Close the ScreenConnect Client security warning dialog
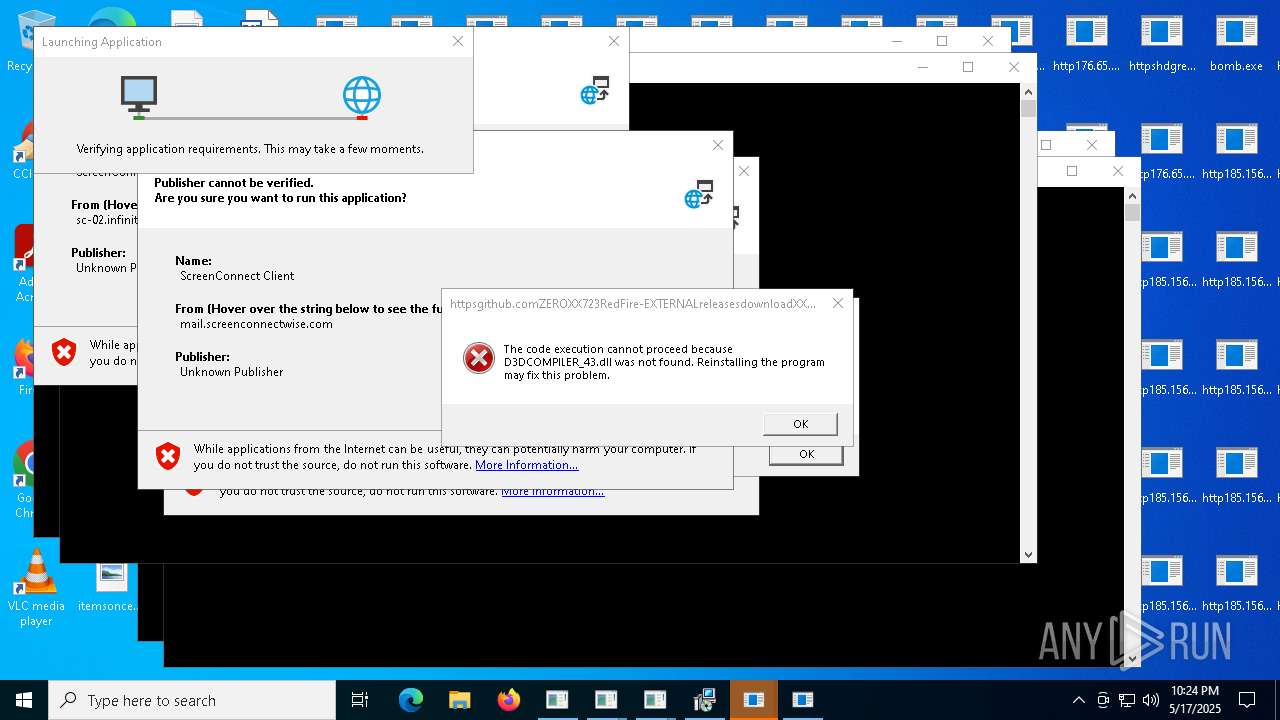Screen dimensions: 1280x720 pyautogui.click(x=717, y=145)
